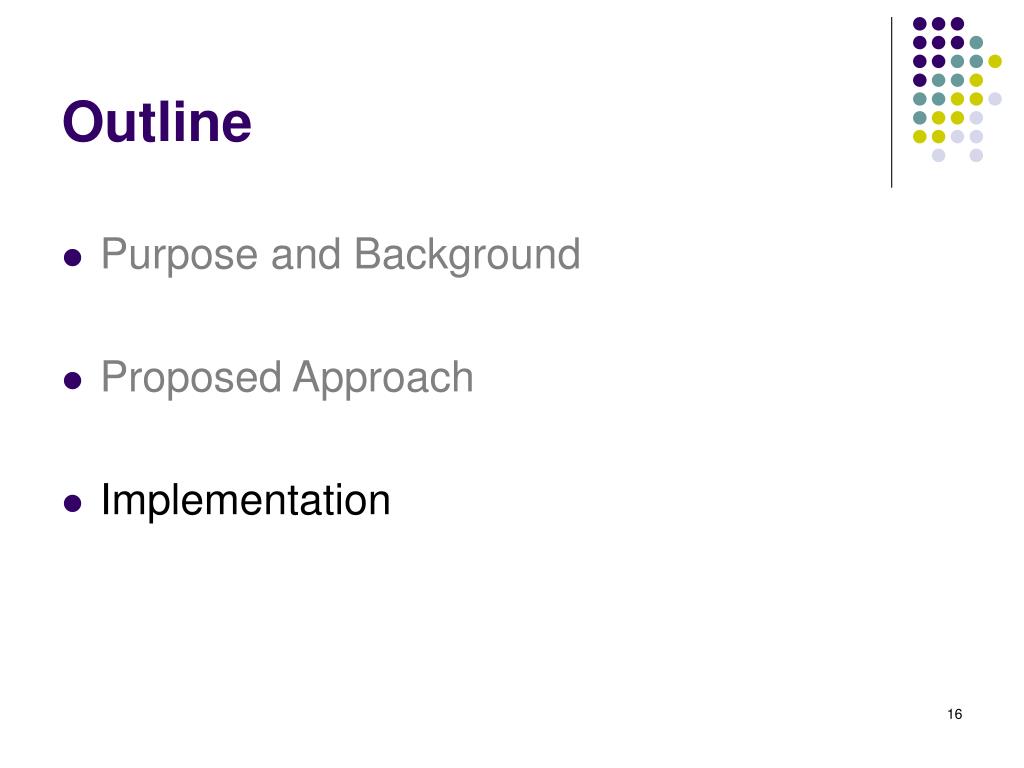
Task: Click the yellow dot ending the fourth dot row
Action: [976, 80]
